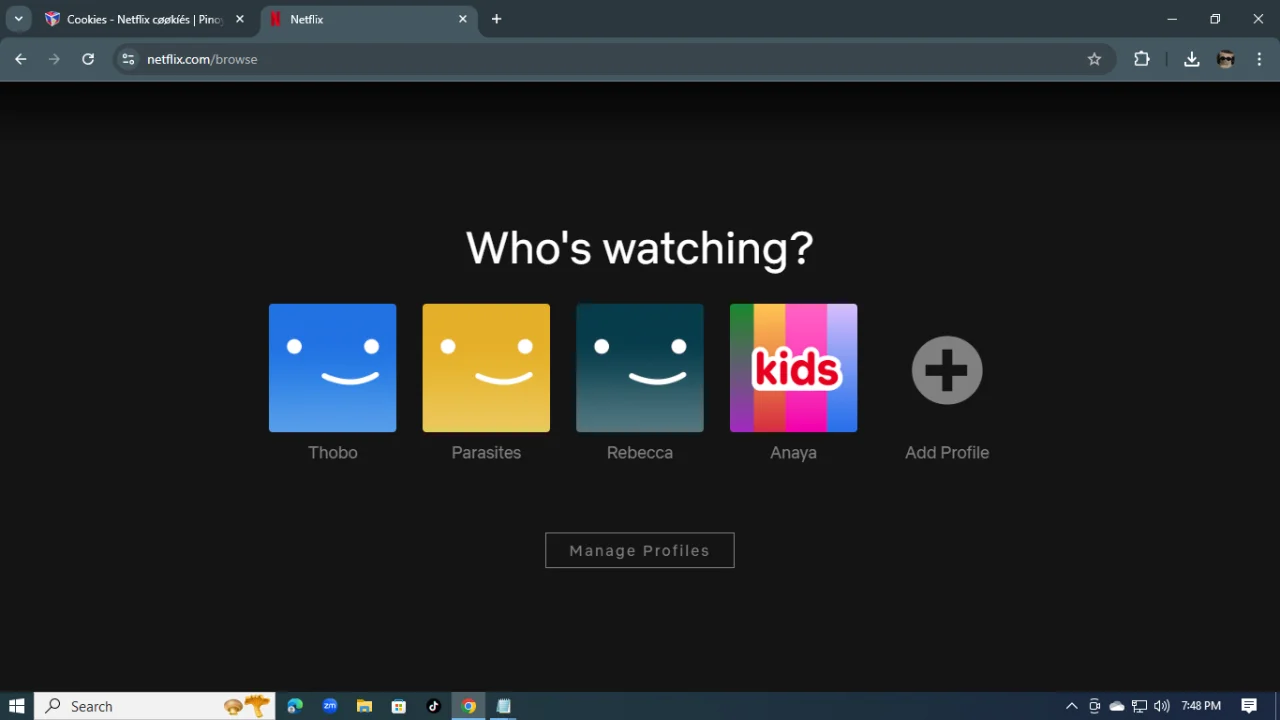Open TikTok from the taskbar
This screenshot has width=1280, height=720.
[x=433, y=706]
